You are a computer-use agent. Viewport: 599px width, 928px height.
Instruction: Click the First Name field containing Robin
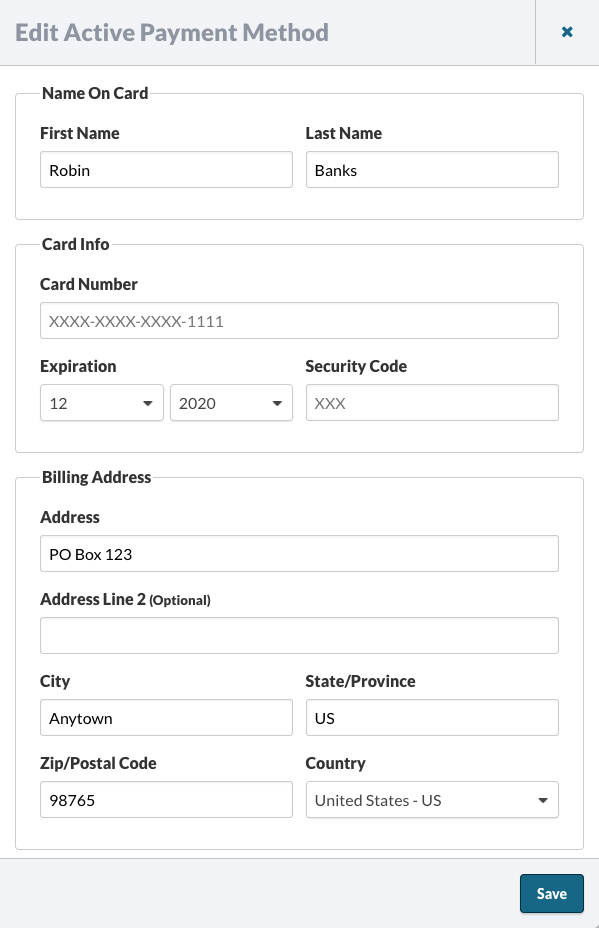point(166,170)
